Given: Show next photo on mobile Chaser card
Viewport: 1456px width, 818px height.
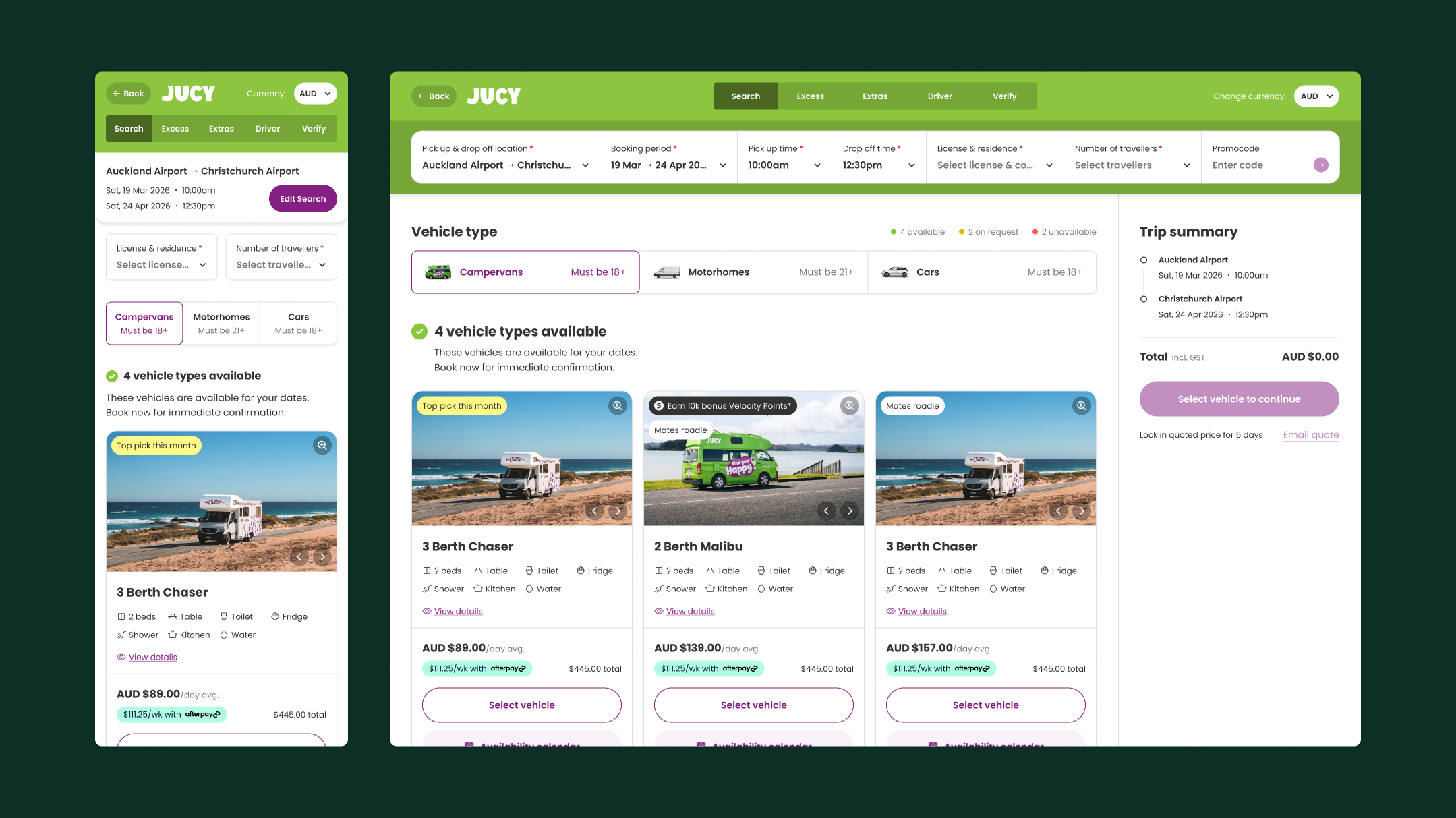Looking at the screenshot, I should click(x=323, y=556).
